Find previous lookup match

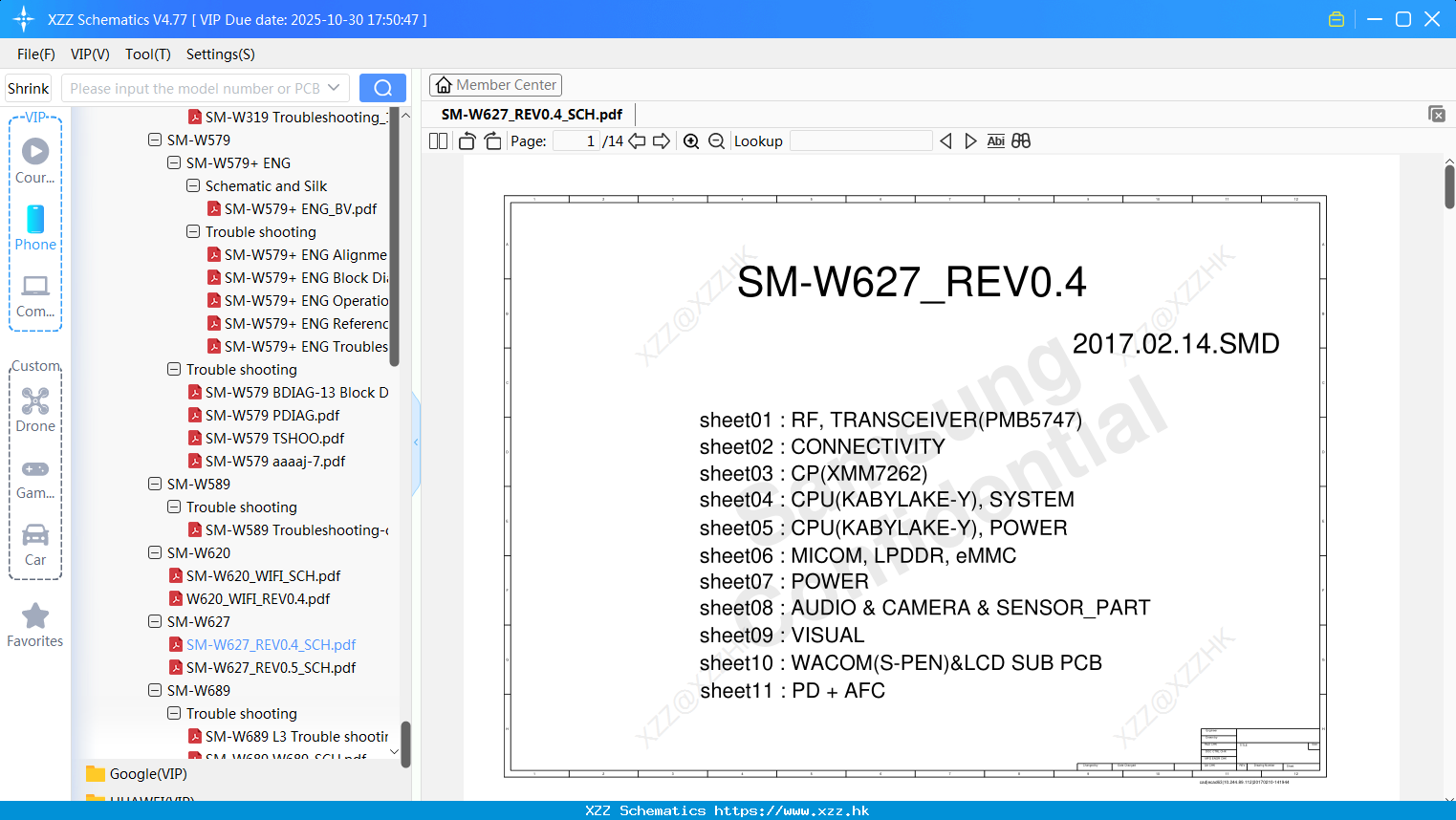945,140
